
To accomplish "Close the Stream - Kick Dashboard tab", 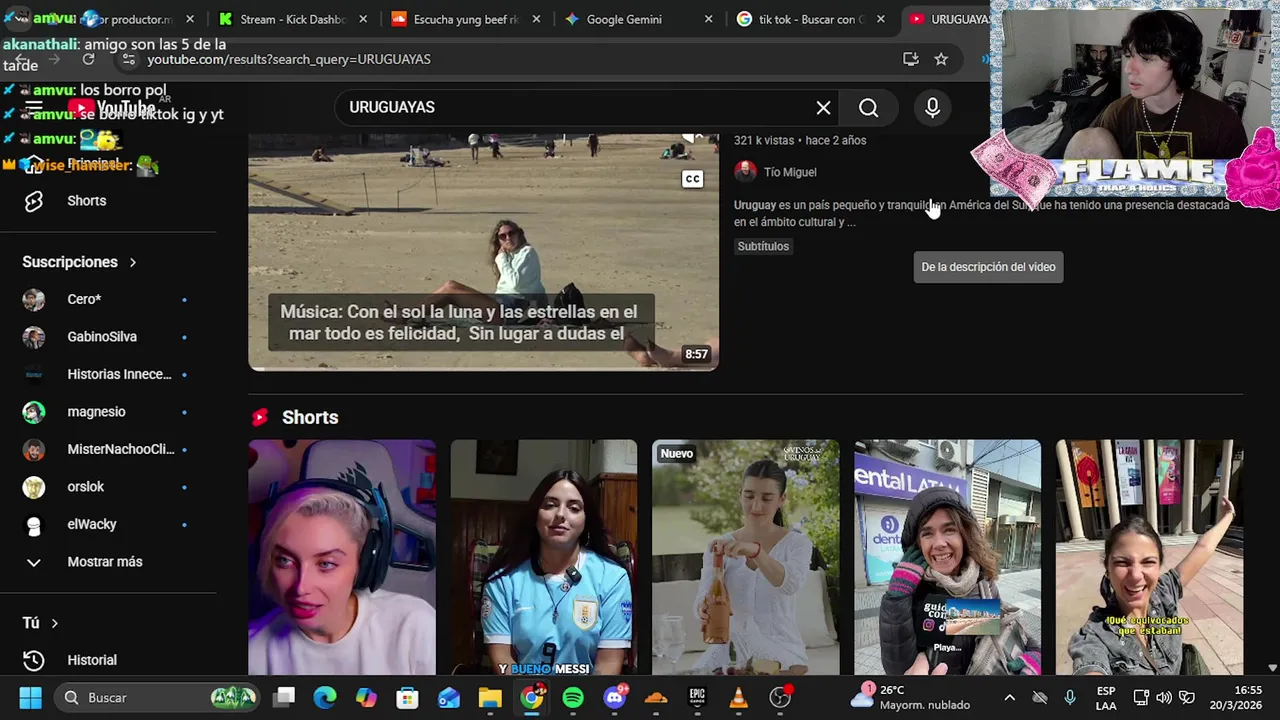I will 363,19.
